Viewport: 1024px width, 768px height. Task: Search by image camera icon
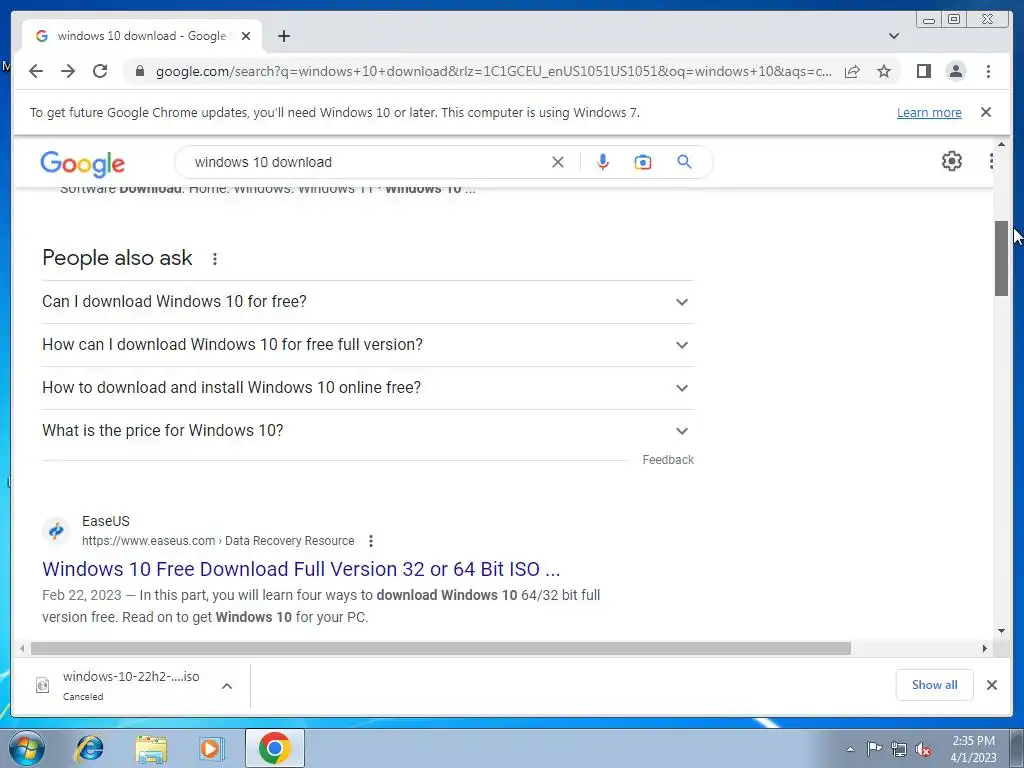tap(643, 162)
